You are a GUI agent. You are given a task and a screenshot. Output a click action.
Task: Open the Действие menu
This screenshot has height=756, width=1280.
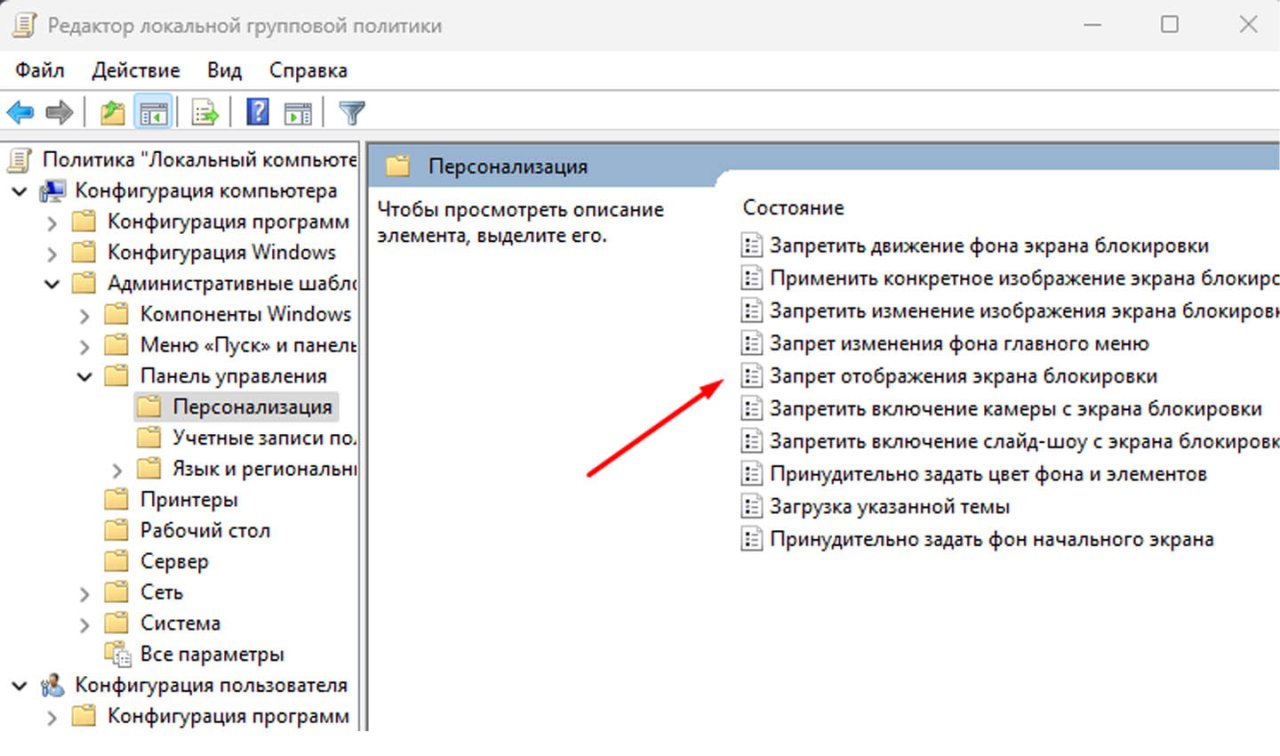click(x=136, y=70)
